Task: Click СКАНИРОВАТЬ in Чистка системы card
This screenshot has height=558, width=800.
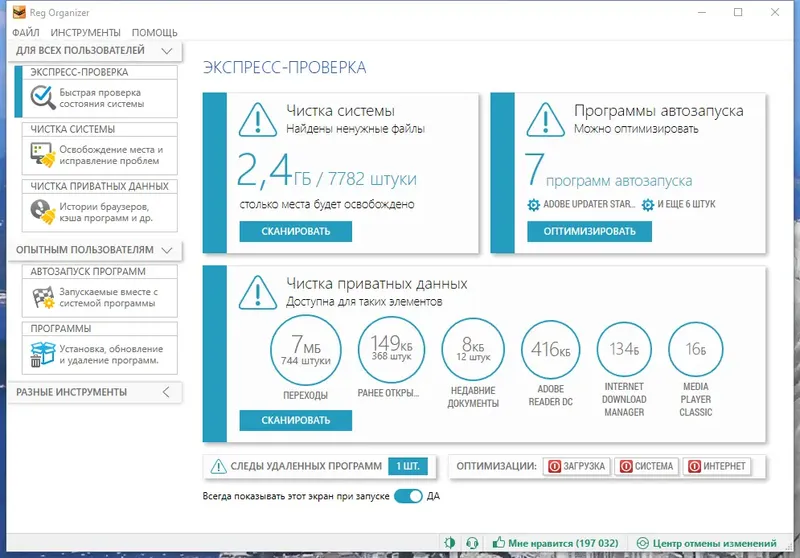Action: [x=296, y=232]
